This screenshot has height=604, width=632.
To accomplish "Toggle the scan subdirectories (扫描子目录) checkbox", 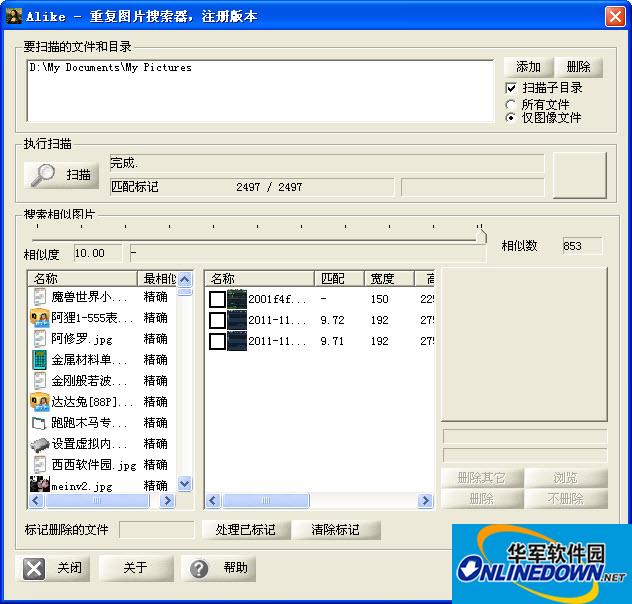I will click(x=511, y=88).
